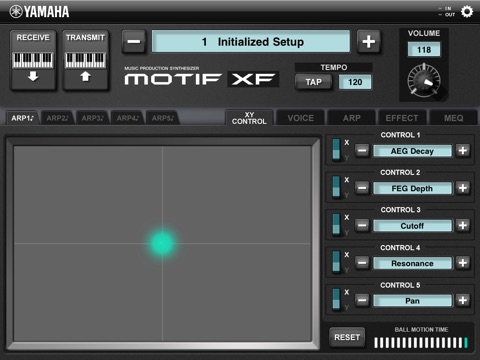Screen dimensions: 480x360
Task: Select the ARP1 tab
Action: click(x=22, y=118)
